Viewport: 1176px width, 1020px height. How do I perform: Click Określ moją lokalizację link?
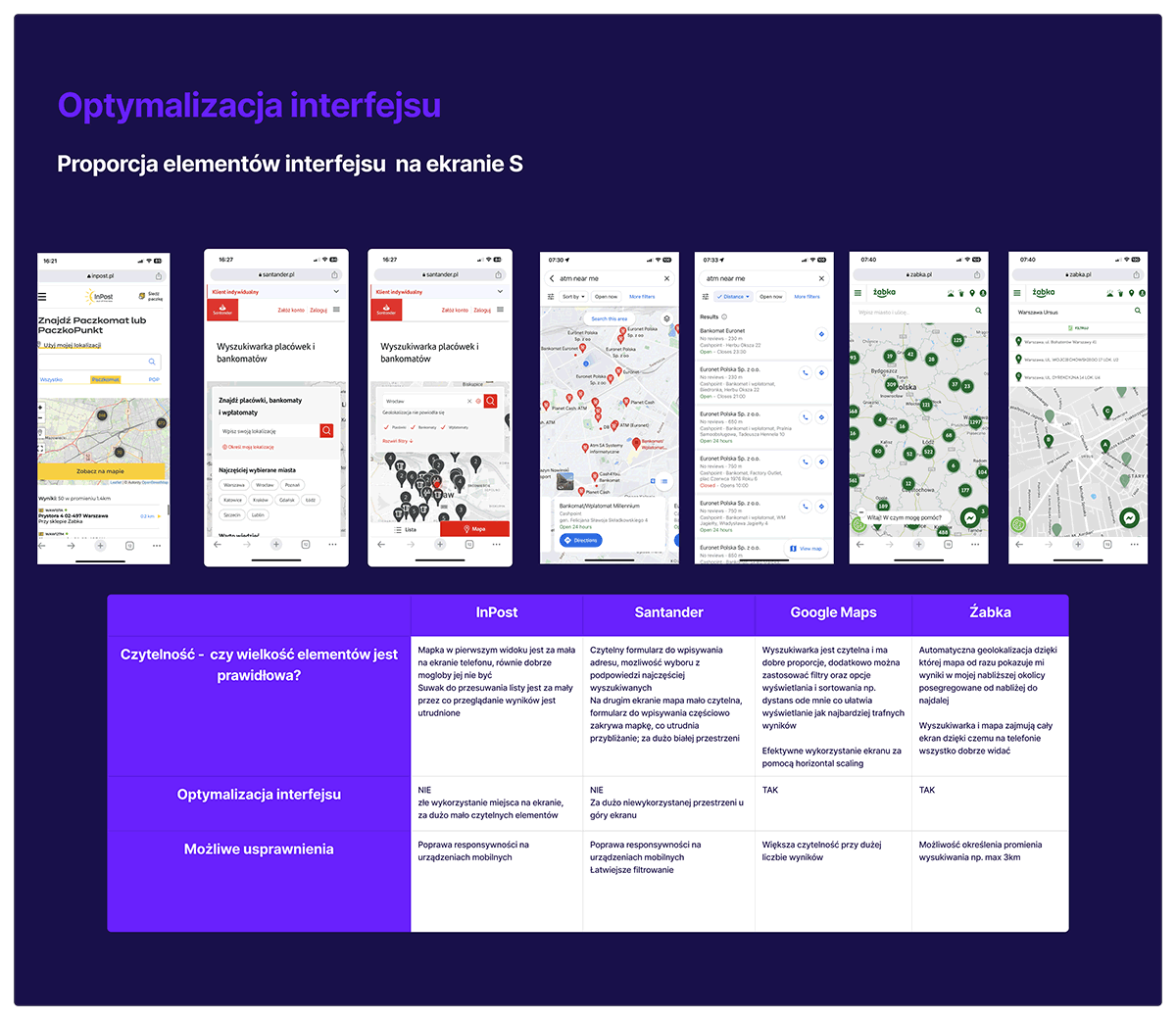[x=249, y=447]
